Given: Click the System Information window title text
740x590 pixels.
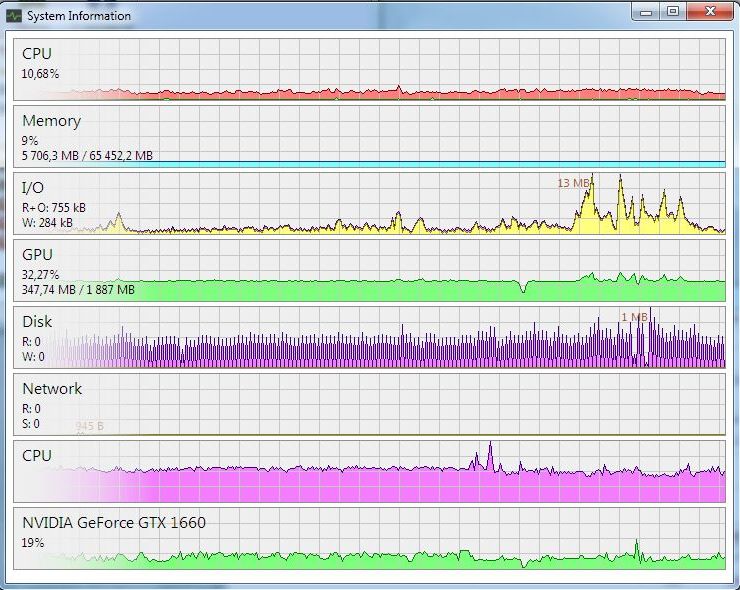Looking at the screenshot, I should tap(79, 16).
